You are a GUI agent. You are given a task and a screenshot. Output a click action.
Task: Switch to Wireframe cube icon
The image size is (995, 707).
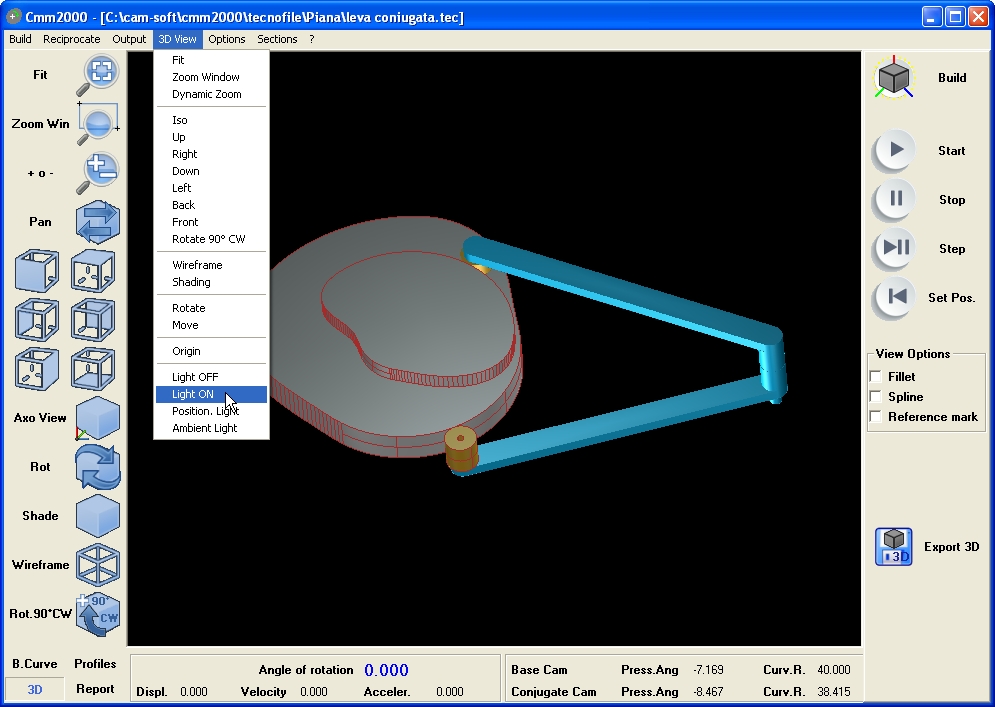98,564
